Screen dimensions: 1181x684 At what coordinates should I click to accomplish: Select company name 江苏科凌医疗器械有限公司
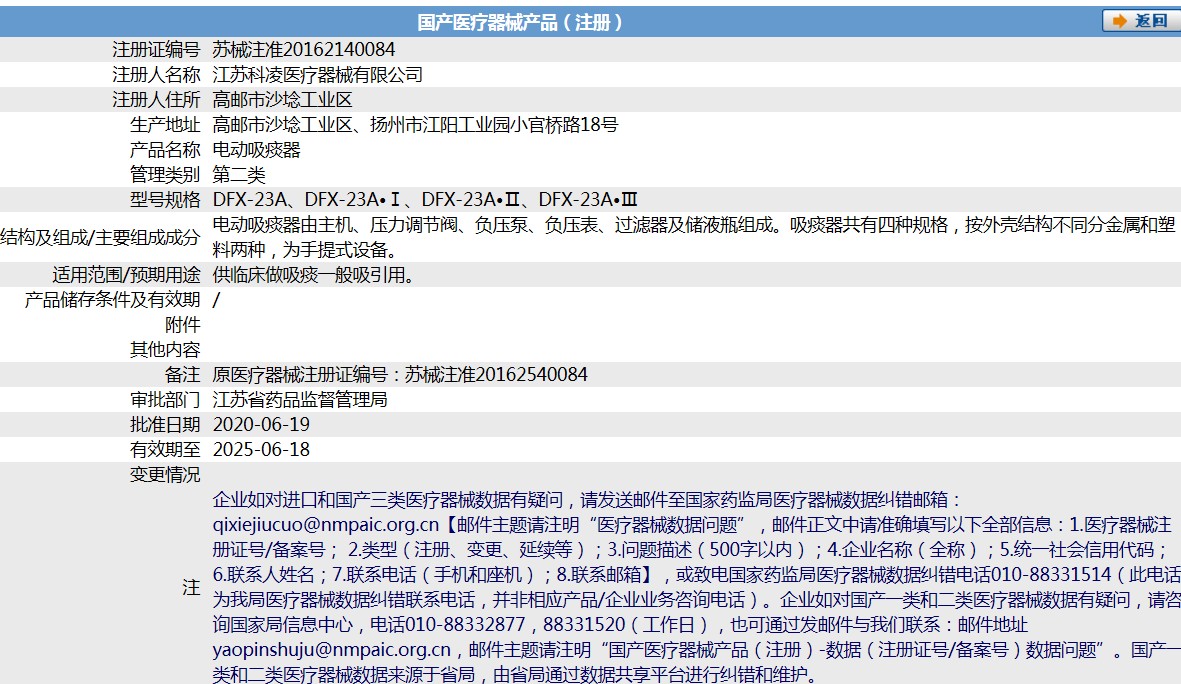click(318, 75)
